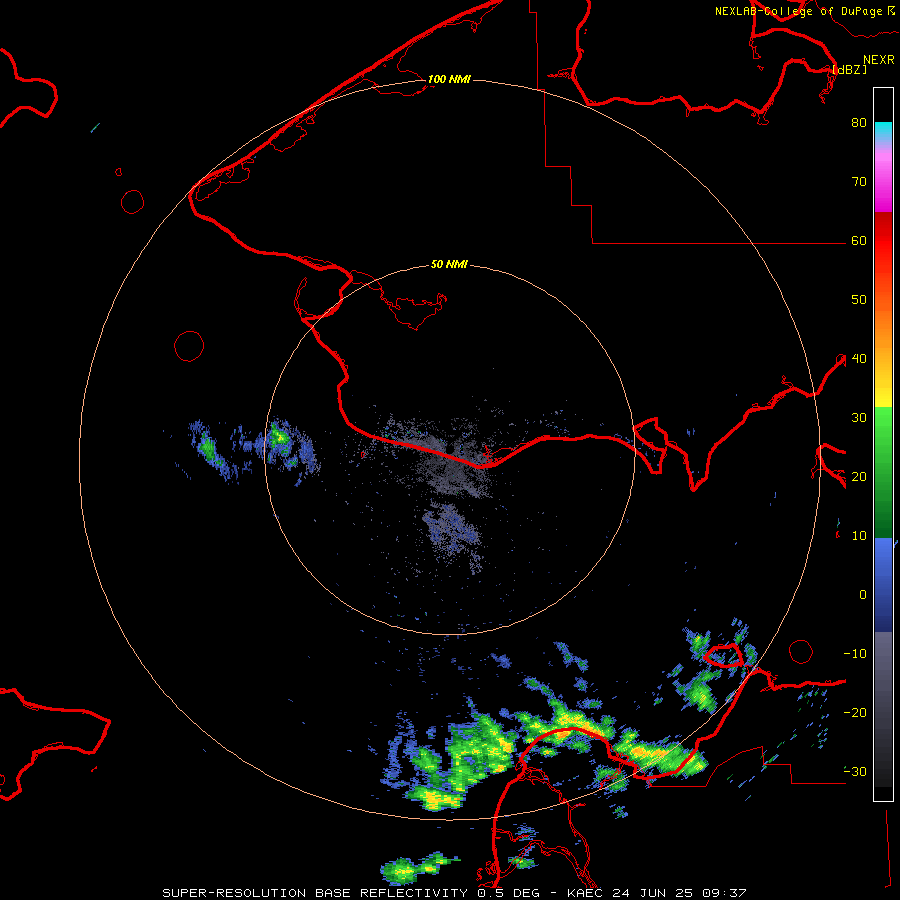Click the 60 value on the dBZ scale

859,240
